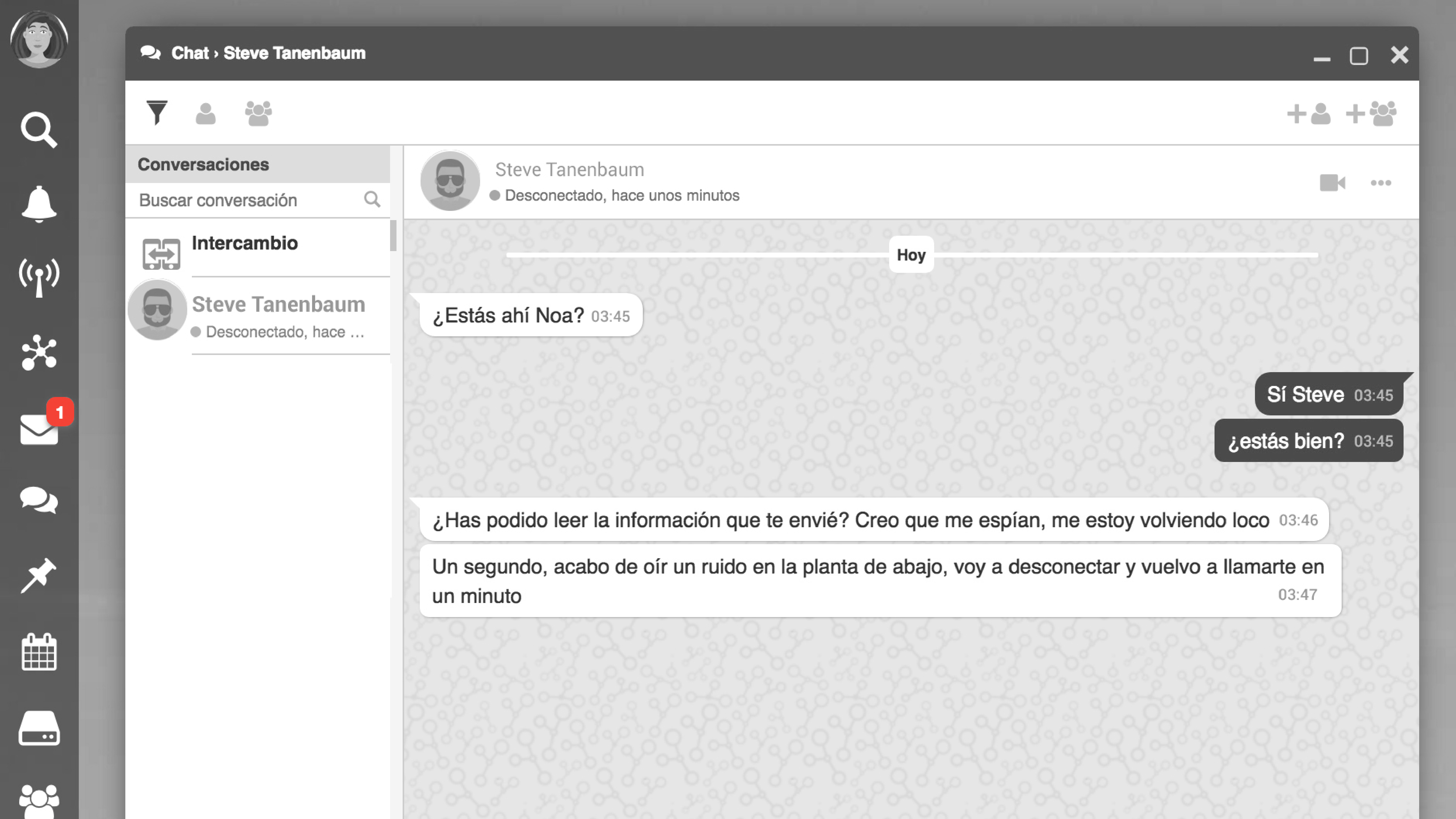The image size is (1456, 819).
Task: Open mail envelope with unread badge
Action: pyautogui.click(x=39, y=430)
